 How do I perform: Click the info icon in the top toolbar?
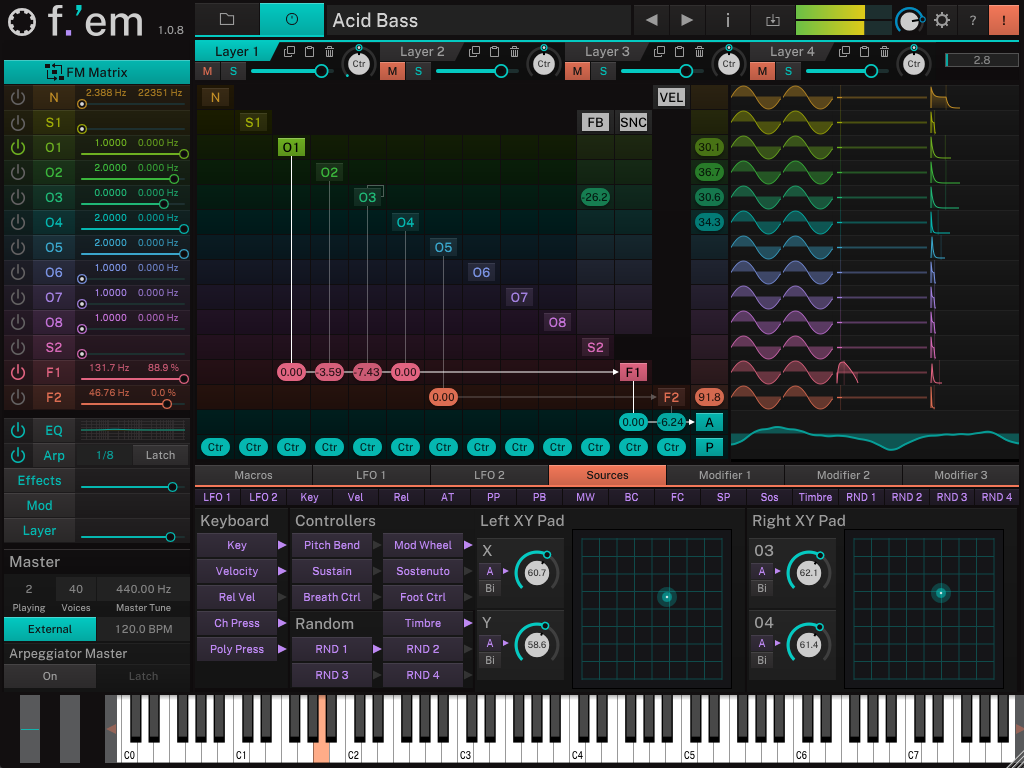[727, 20]
